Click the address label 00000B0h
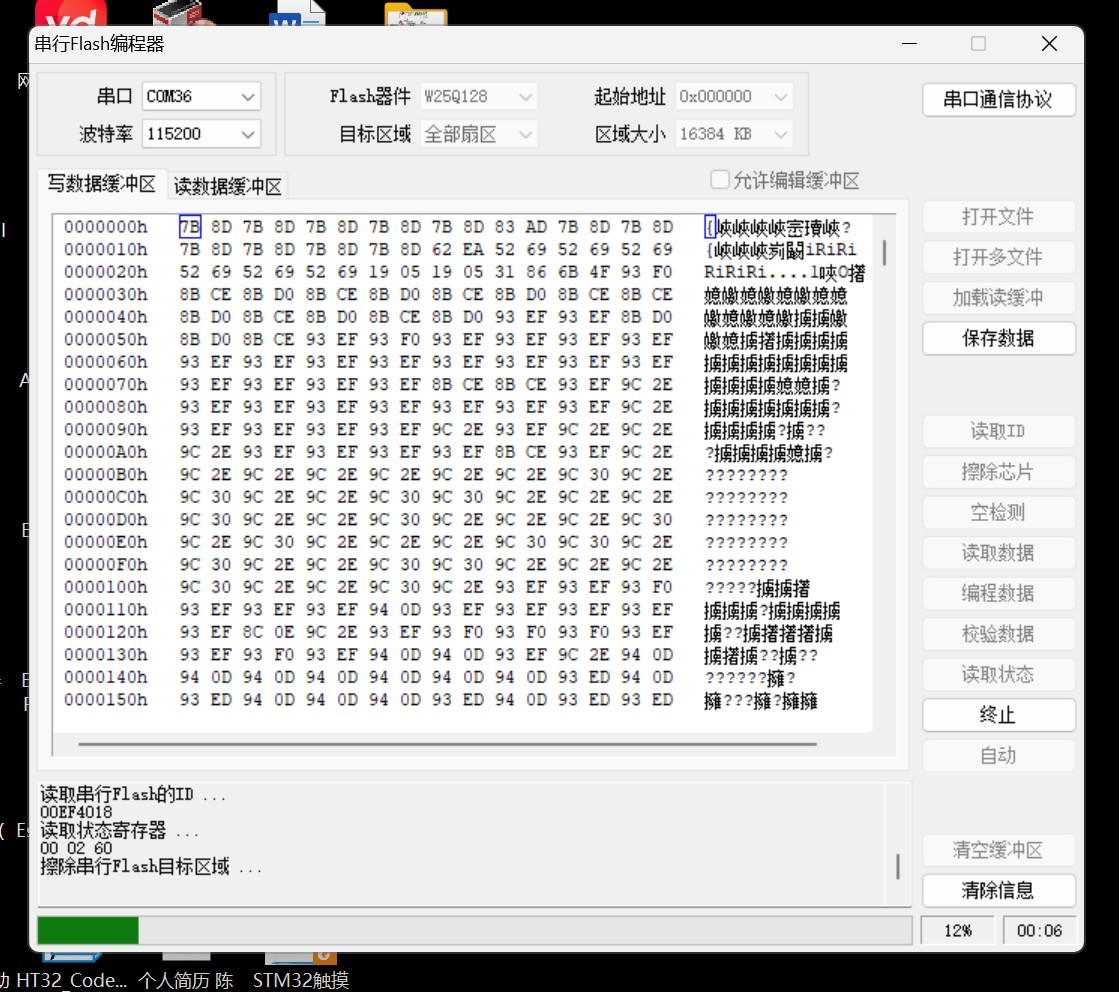Viewport: 1119px width, 992px height. coord(106,475)
